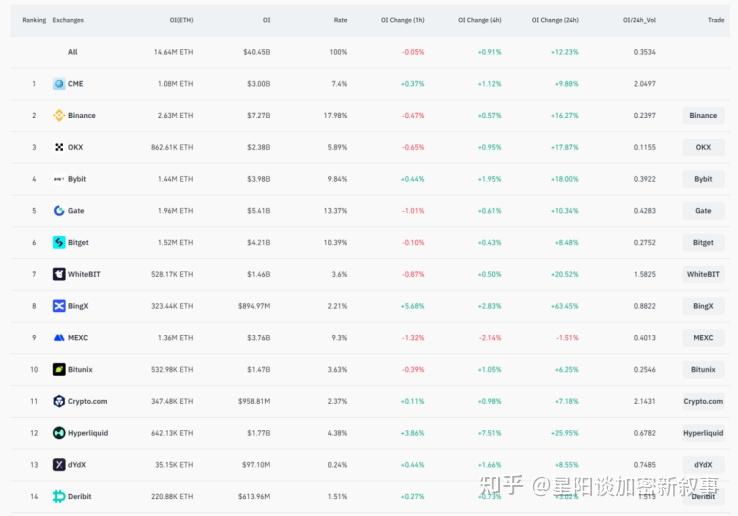This screenshot has width=738, height=516.
Task: Open Bitunix trade button
Action: click(x=703, y=370)
